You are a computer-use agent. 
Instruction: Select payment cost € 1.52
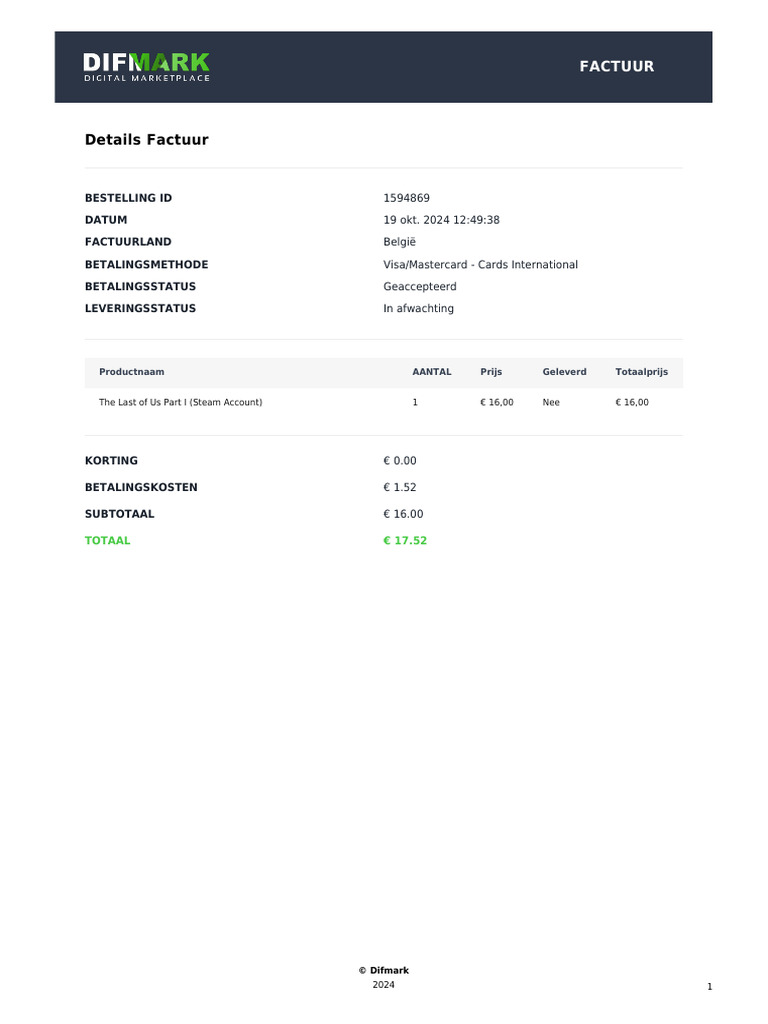400,488
